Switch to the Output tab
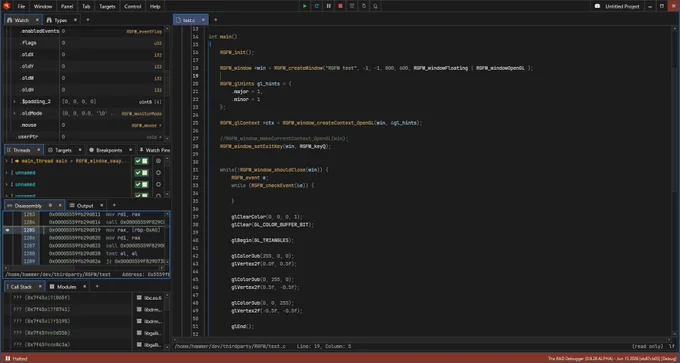 [85, 206]
